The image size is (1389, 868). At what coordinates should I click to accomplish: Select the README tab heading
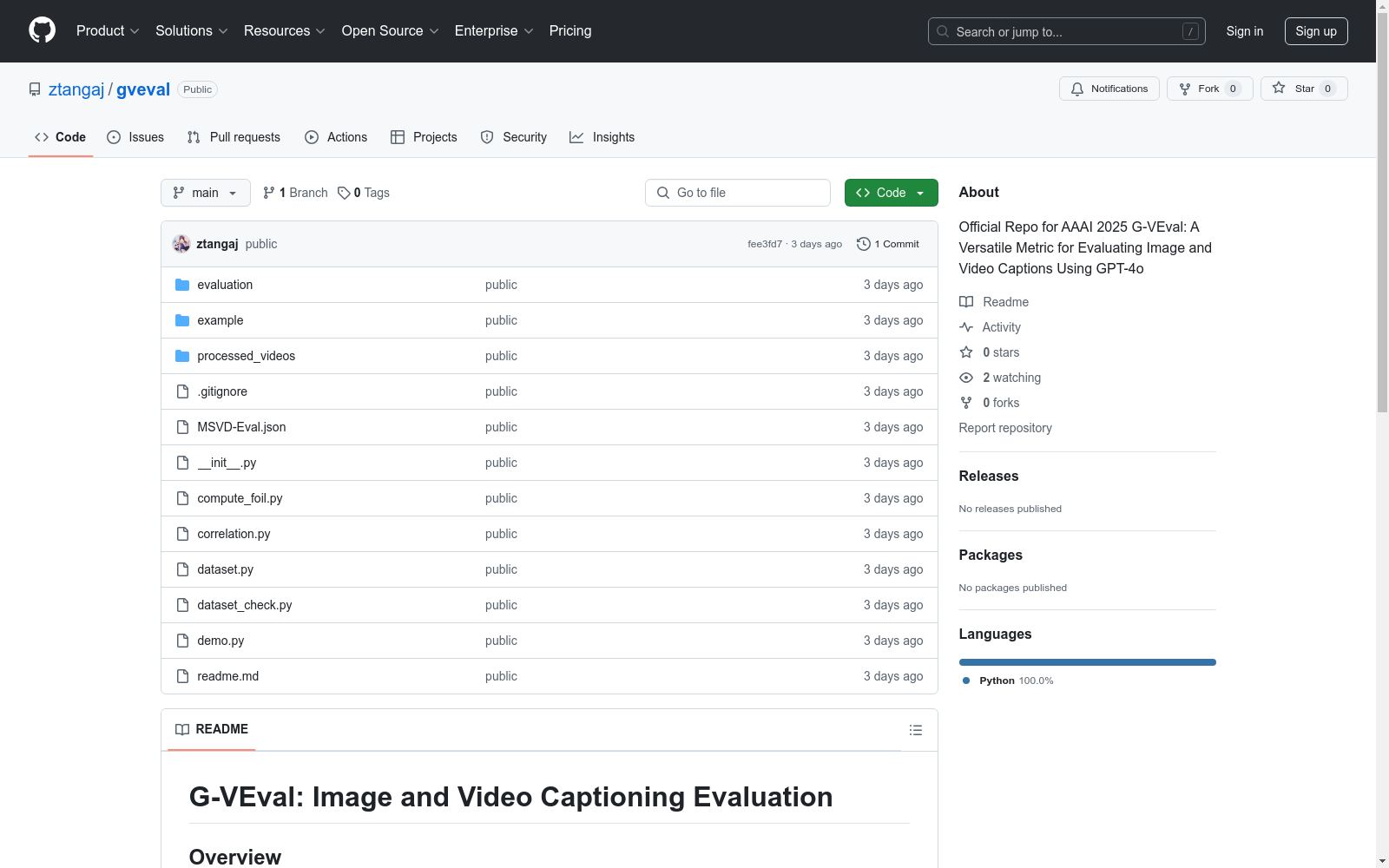tap(212, 729)
